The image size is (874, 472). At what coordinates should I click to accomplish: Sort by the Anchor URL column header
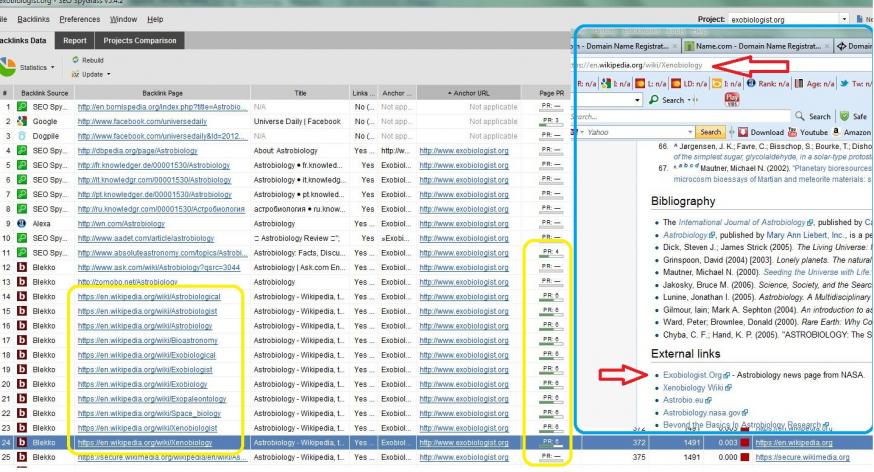[468, 93]
